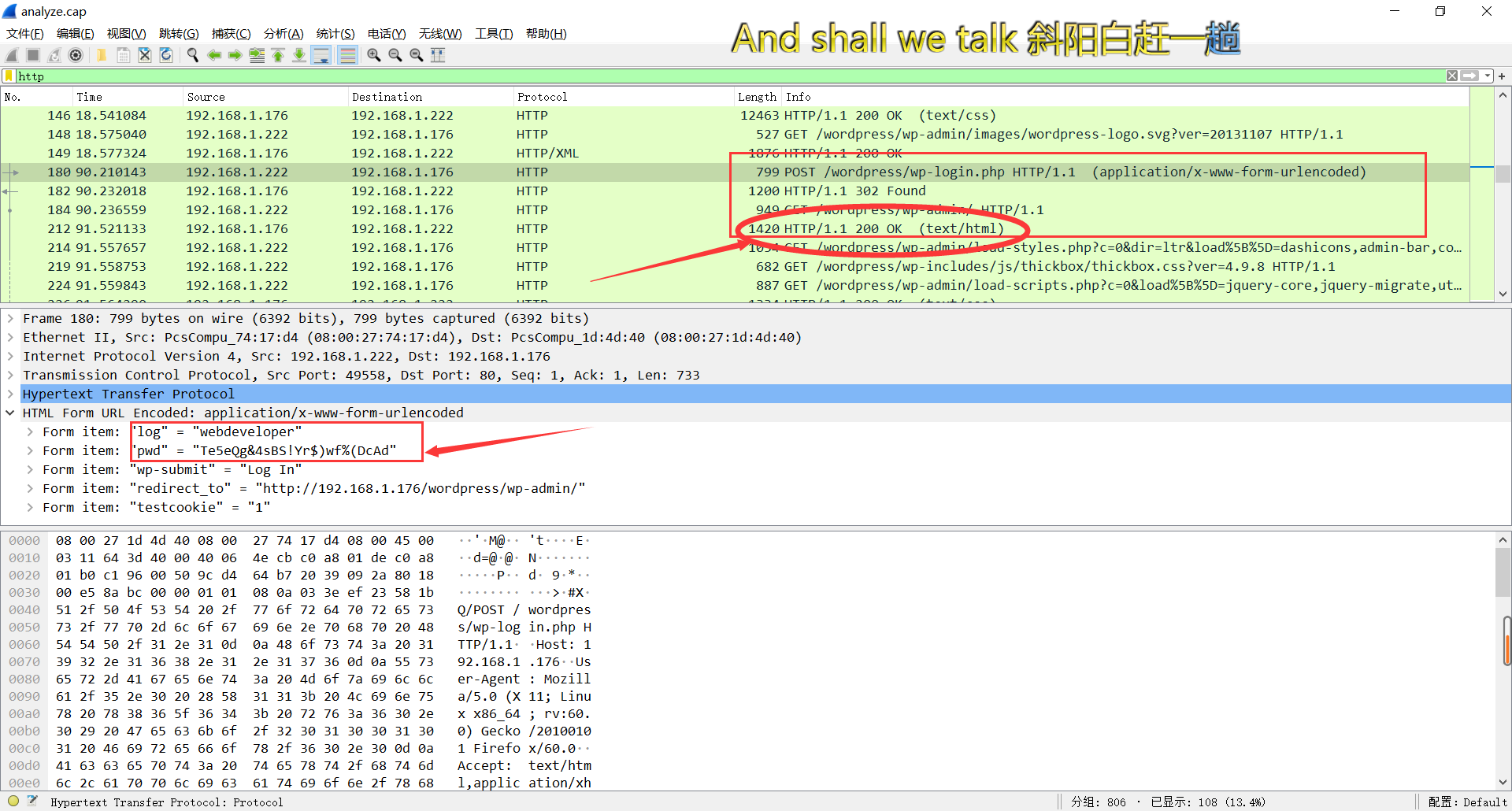The height and width of the screenshot is (811, 1512).
Task: Collapse HTML Form URL Encoded section
Action: coord(10,413)
